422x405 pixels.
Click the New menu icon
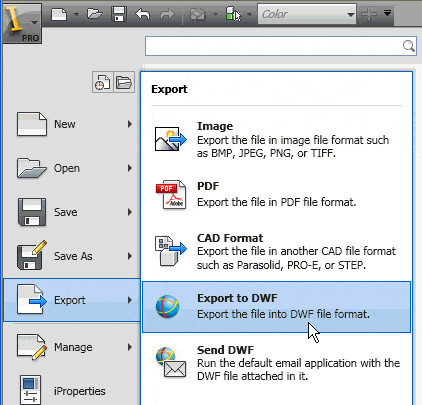coord(32,124)
